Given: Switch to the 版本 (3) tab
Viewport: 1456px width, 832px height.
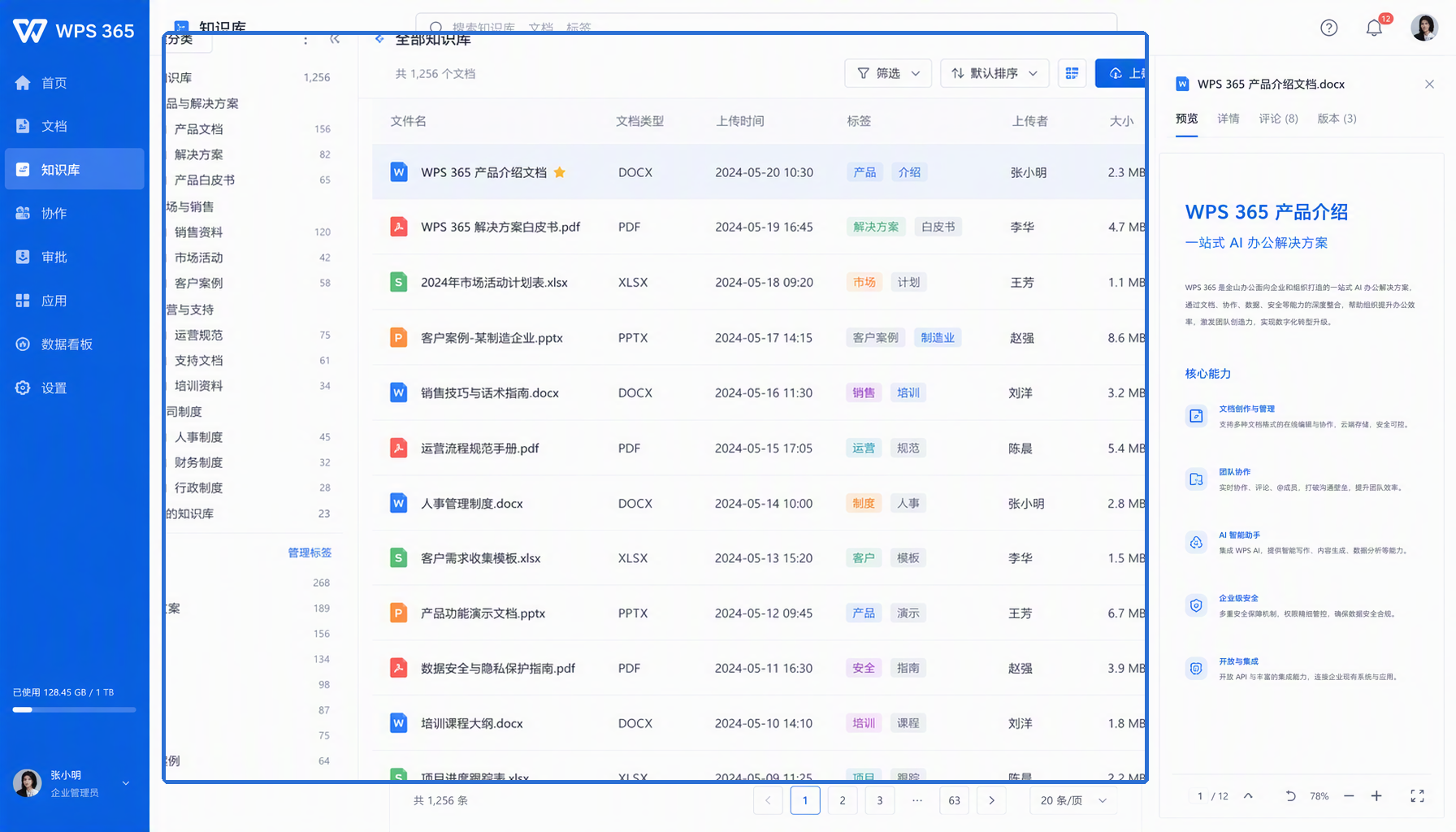Looking at the screenshot, I should 1337,119.
